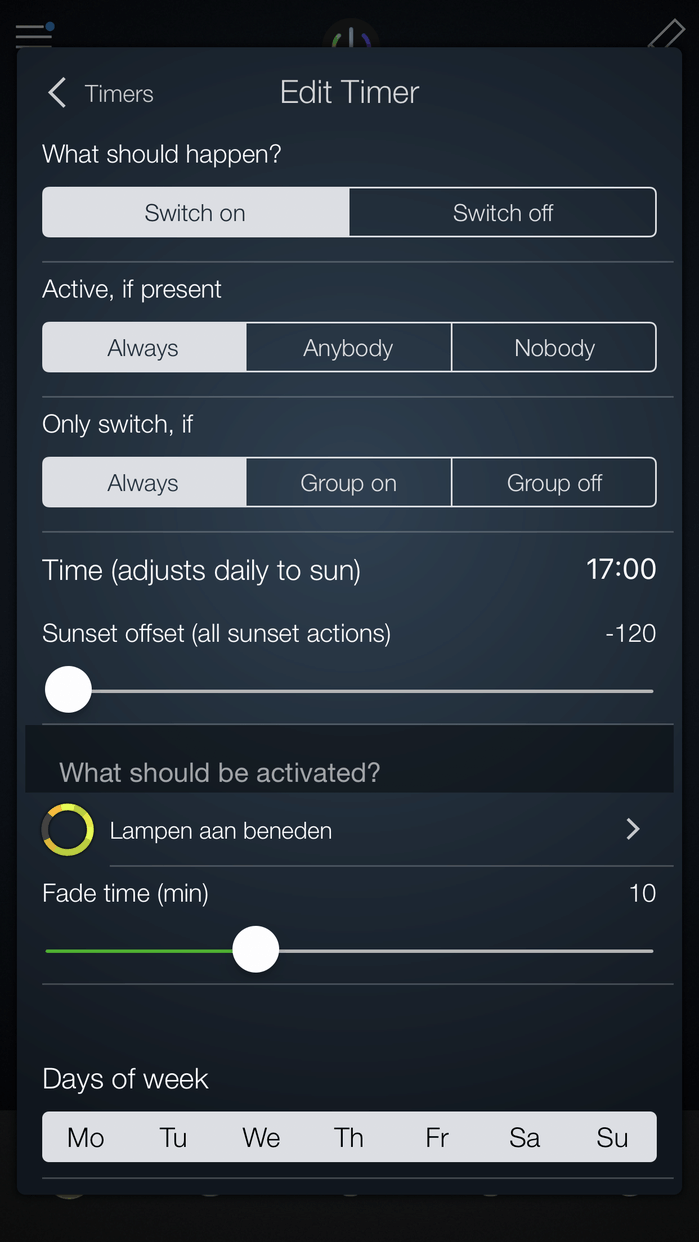699x1242 pixels.
Task: Tap the back chevron icon
Action: pos(57,94)
